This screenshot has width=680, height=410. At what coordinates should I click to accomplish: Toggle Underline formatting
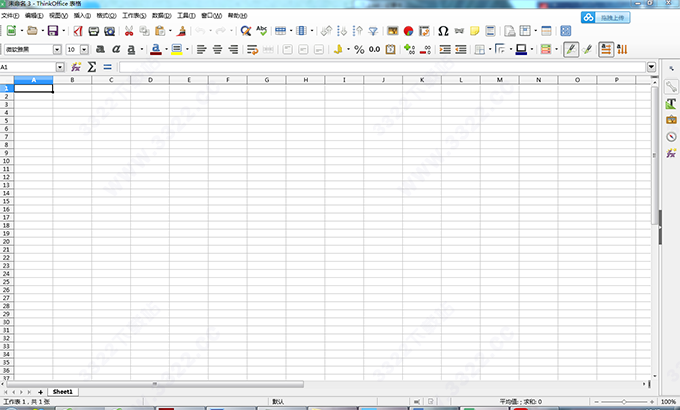131,49
